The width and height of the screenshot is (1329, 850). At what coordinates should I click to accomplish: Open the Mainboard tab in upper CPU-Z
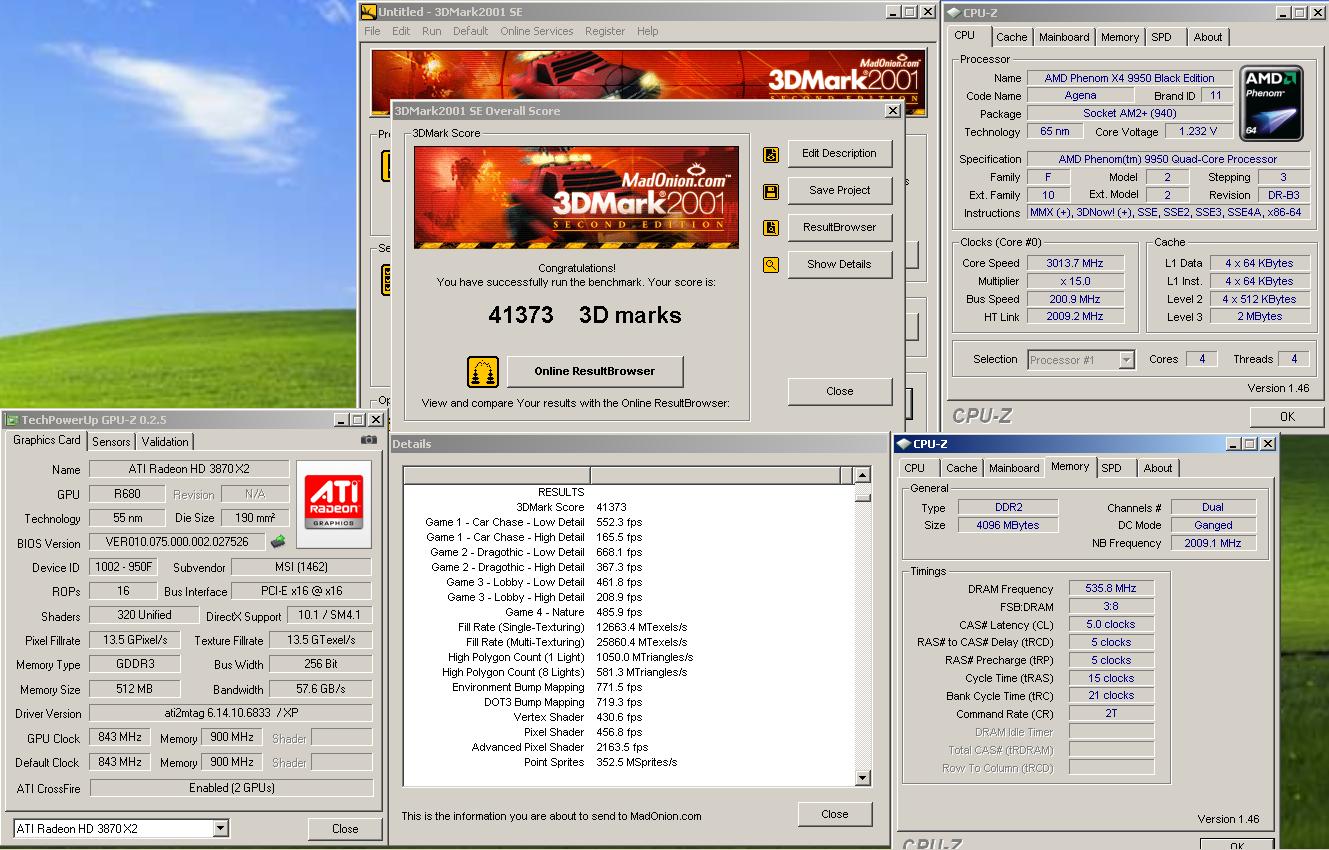(1064, 37)
